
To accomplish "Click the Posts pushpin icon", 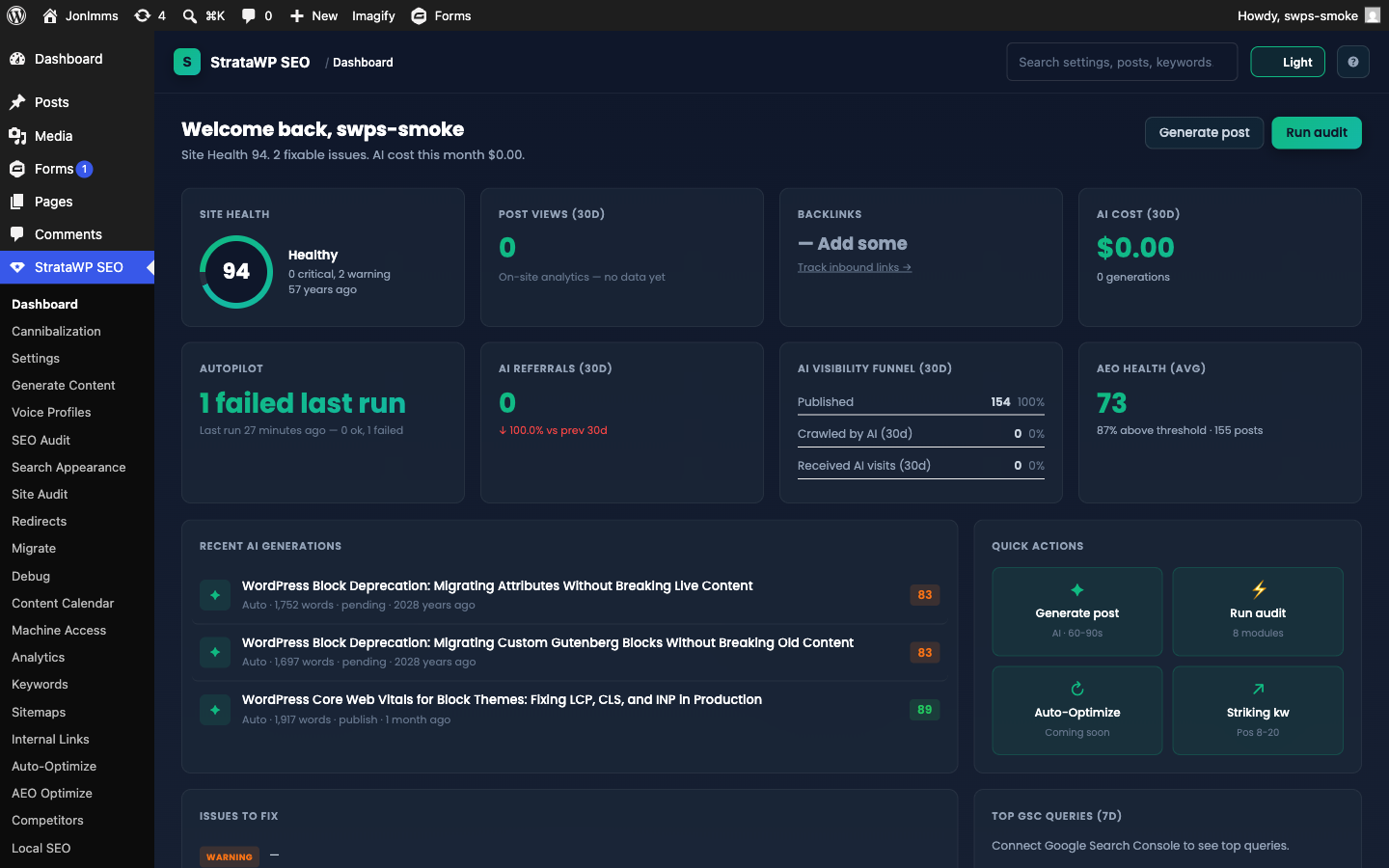I will (x=17, y=102).
